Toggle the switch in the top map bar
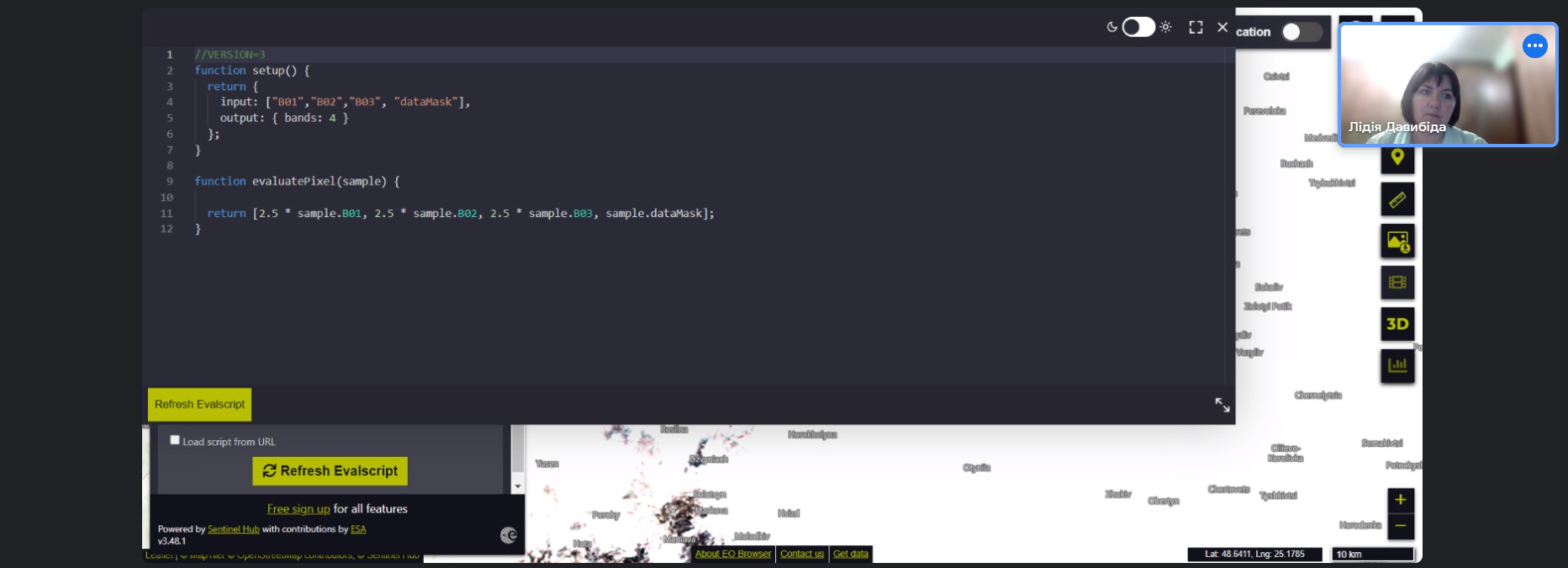The width and height of the screenshot is (1568, 568). 1301,32
